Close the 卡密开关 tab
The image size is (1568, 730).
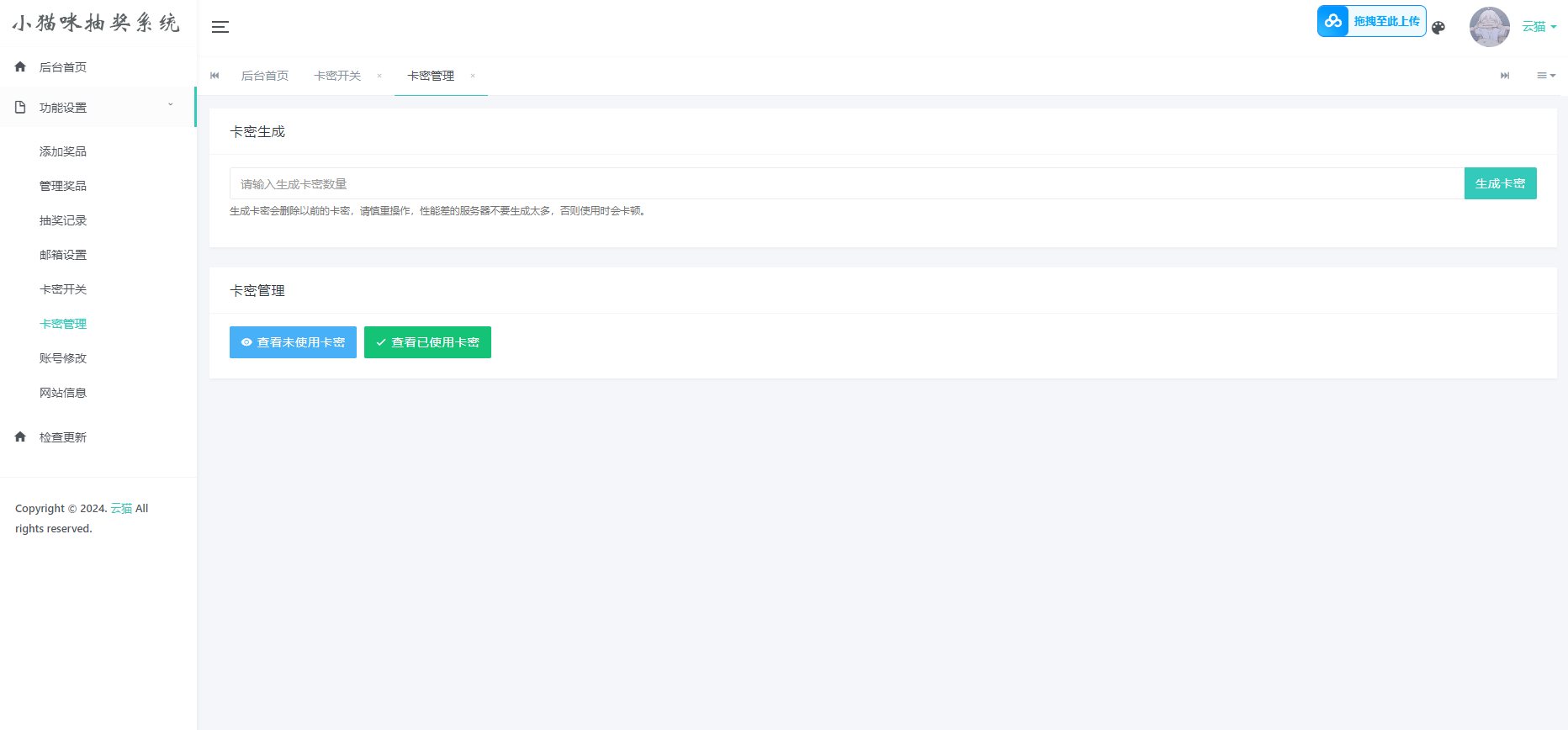point(379,76)
